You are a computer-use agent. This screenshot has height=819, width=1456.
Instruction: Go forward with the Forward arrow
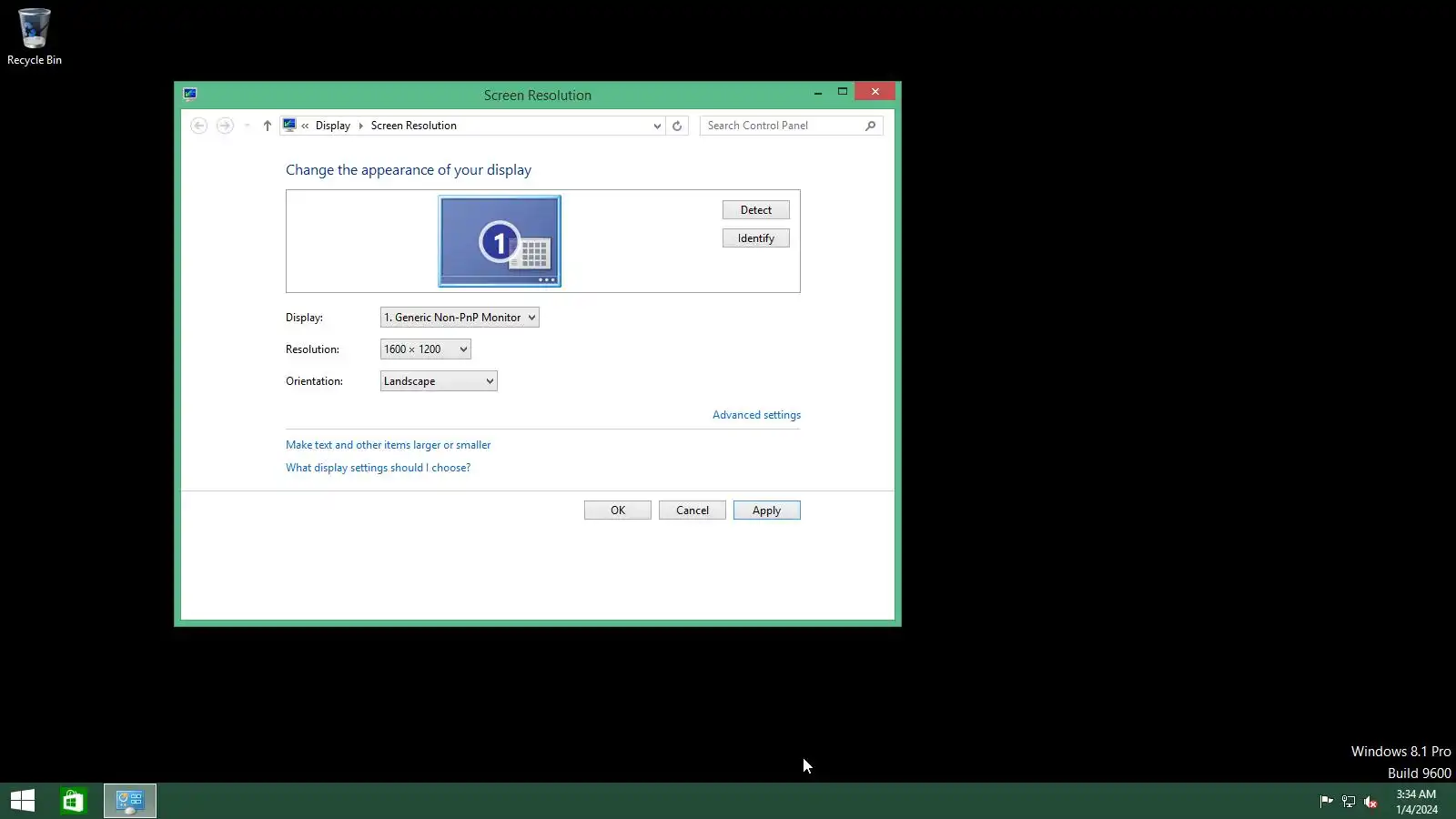tap(225, 126)
